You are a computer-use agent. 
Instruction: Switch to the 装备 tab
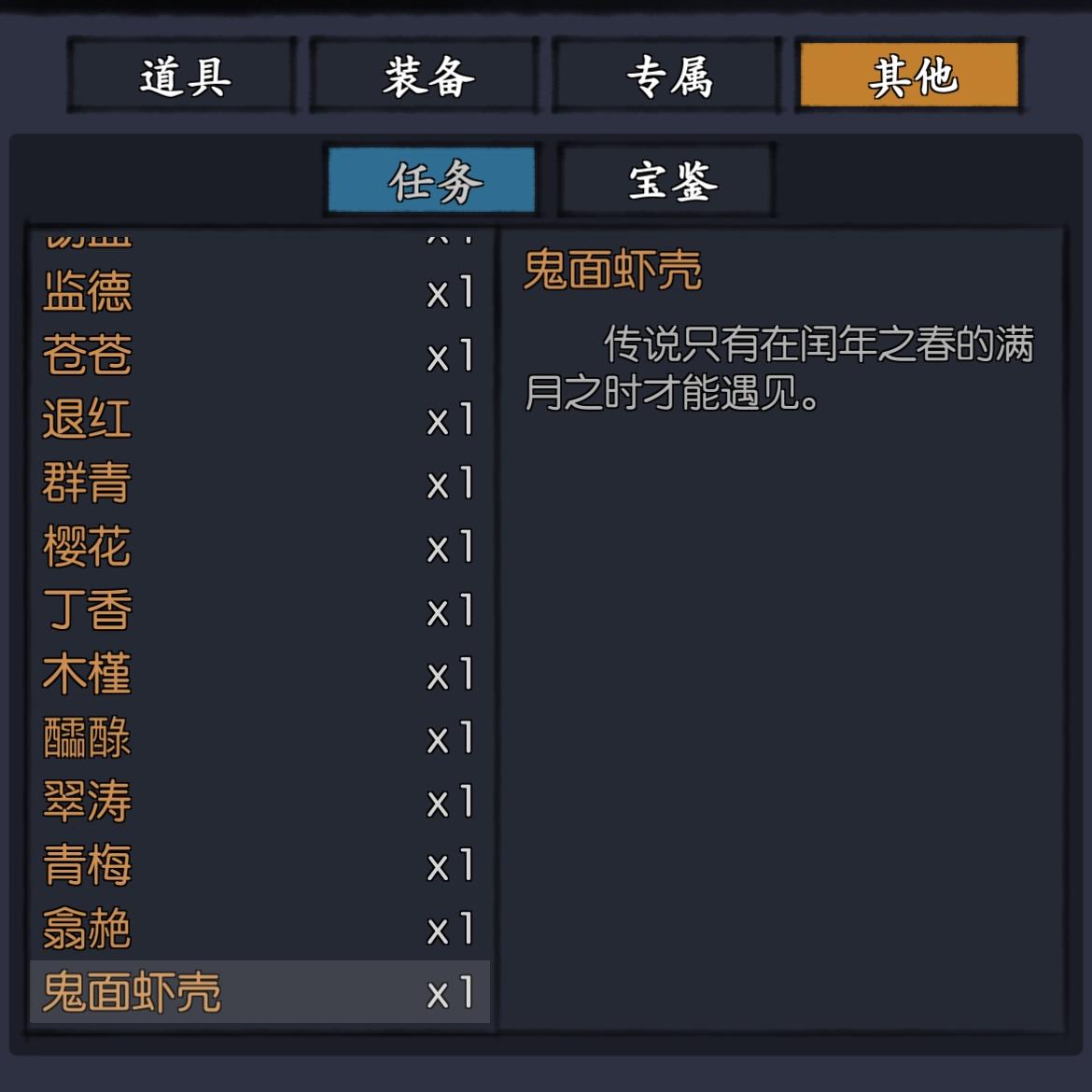[426, 77]
